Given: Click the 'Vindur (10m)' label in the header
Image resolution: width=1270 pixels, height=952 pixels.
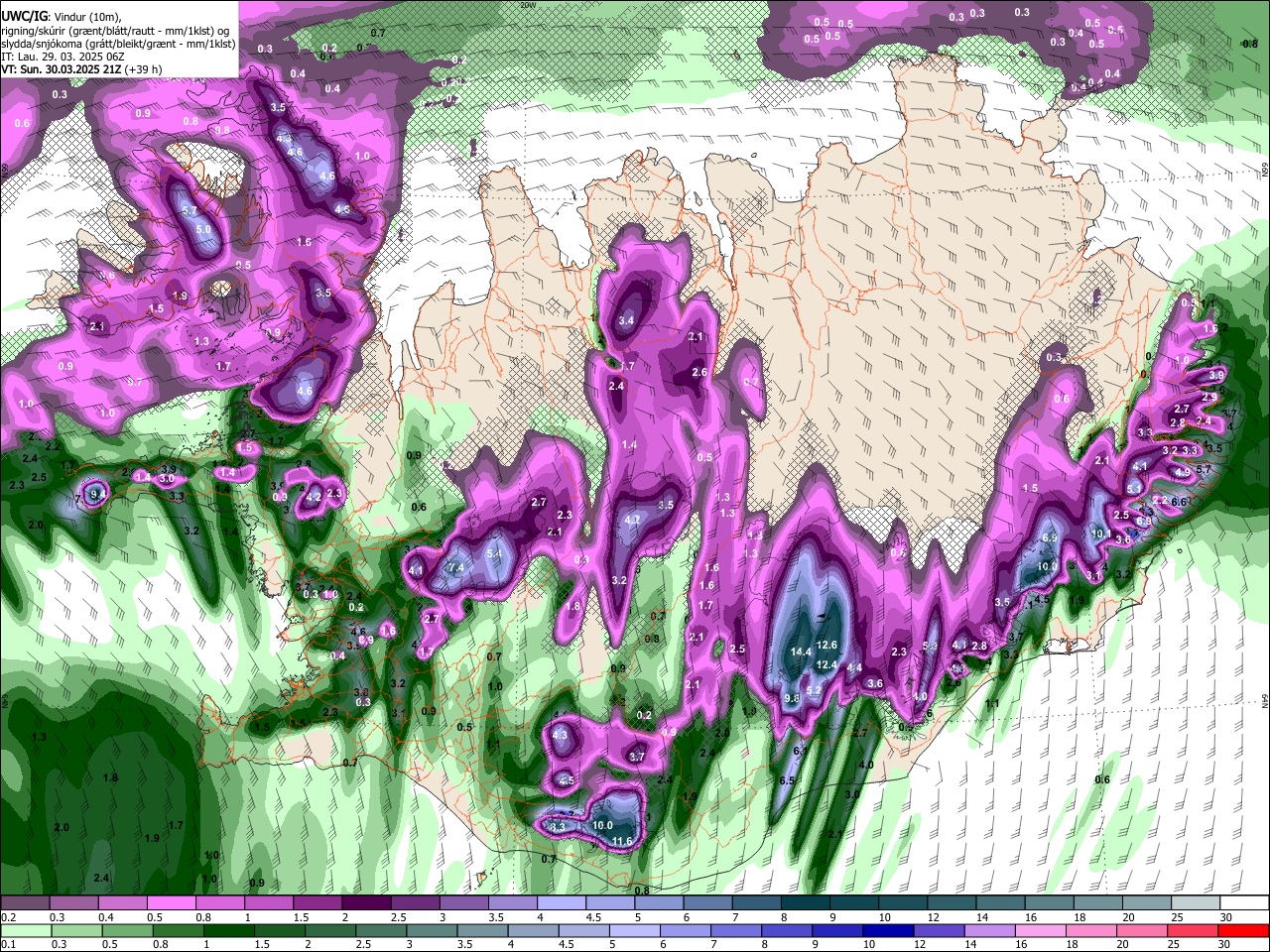Looking at the screenshot, I should tap(84, 17).
